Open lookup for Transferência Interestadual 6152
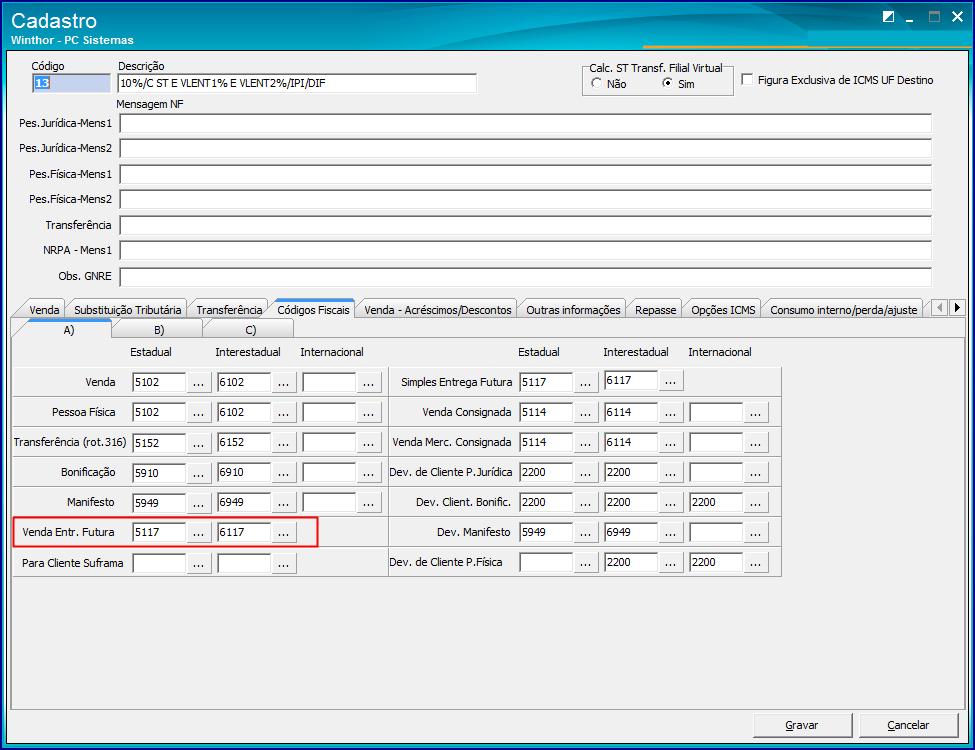 pyautogui.click(x=284, y=443)
